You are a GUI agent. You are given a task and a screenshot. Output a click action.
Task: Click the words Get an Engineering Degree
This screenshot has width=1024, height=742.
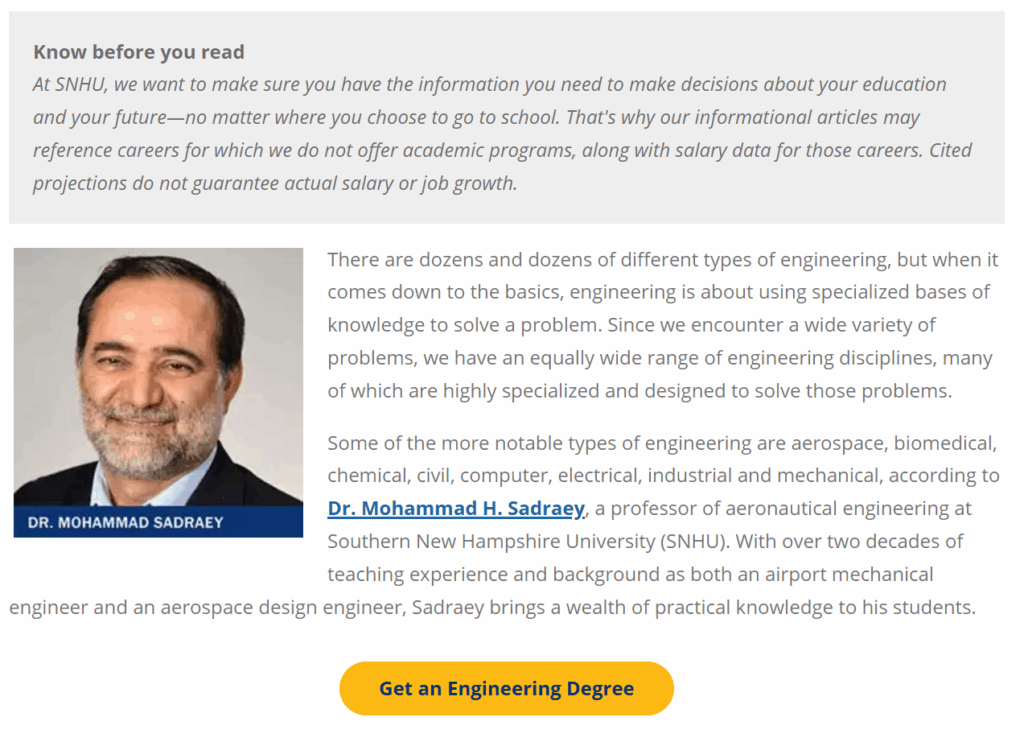[506, 688]
